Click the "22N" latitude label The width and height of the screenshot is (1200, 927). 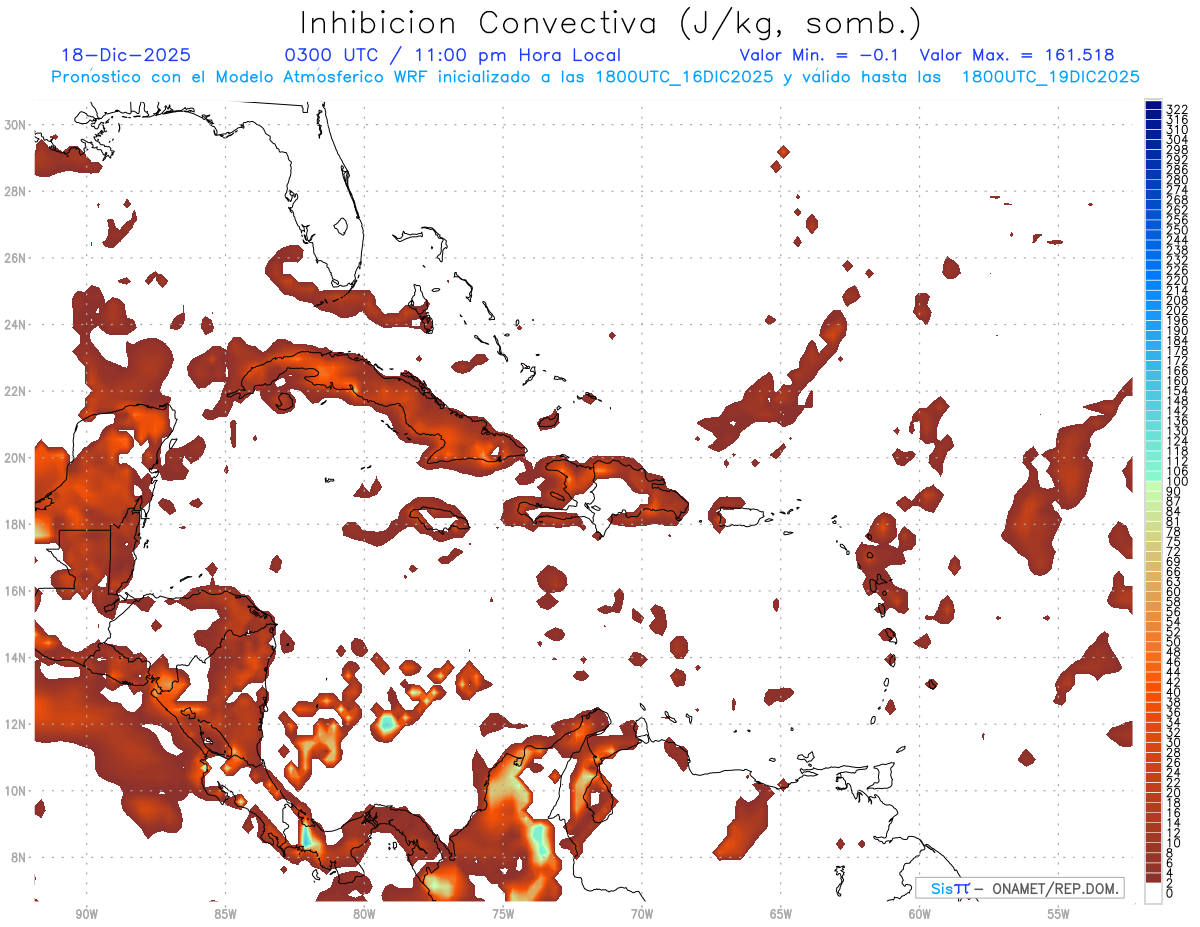pyautogui.click(x=17, y=391)
